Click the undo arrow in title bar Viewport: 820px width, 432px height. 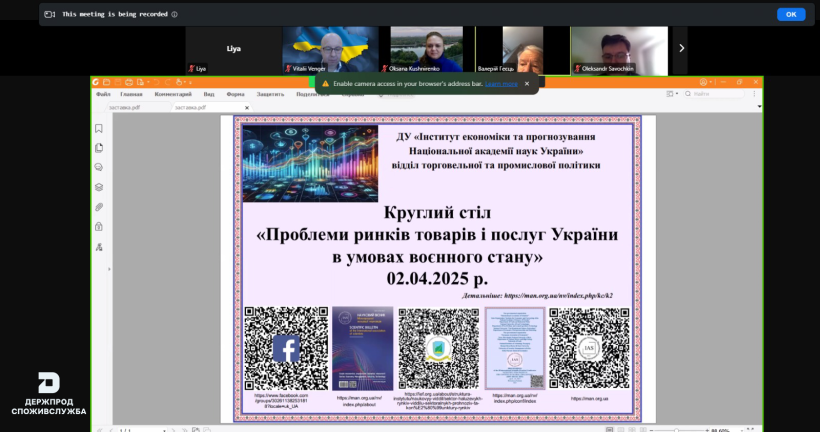(156, 82)
